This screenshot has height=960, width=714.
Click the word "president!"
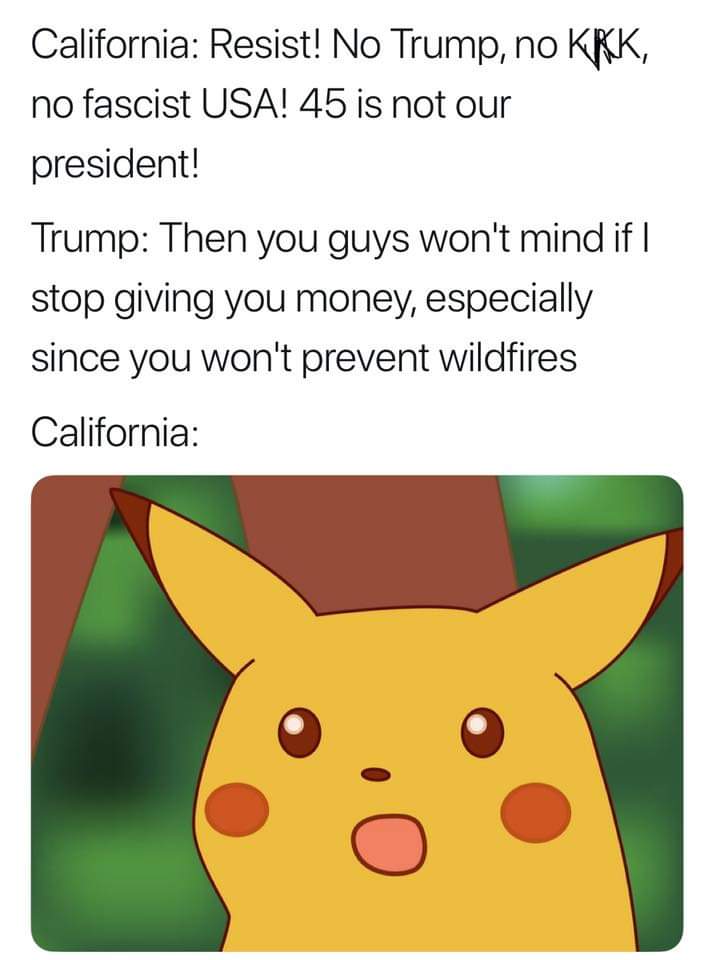coord(115,165)
